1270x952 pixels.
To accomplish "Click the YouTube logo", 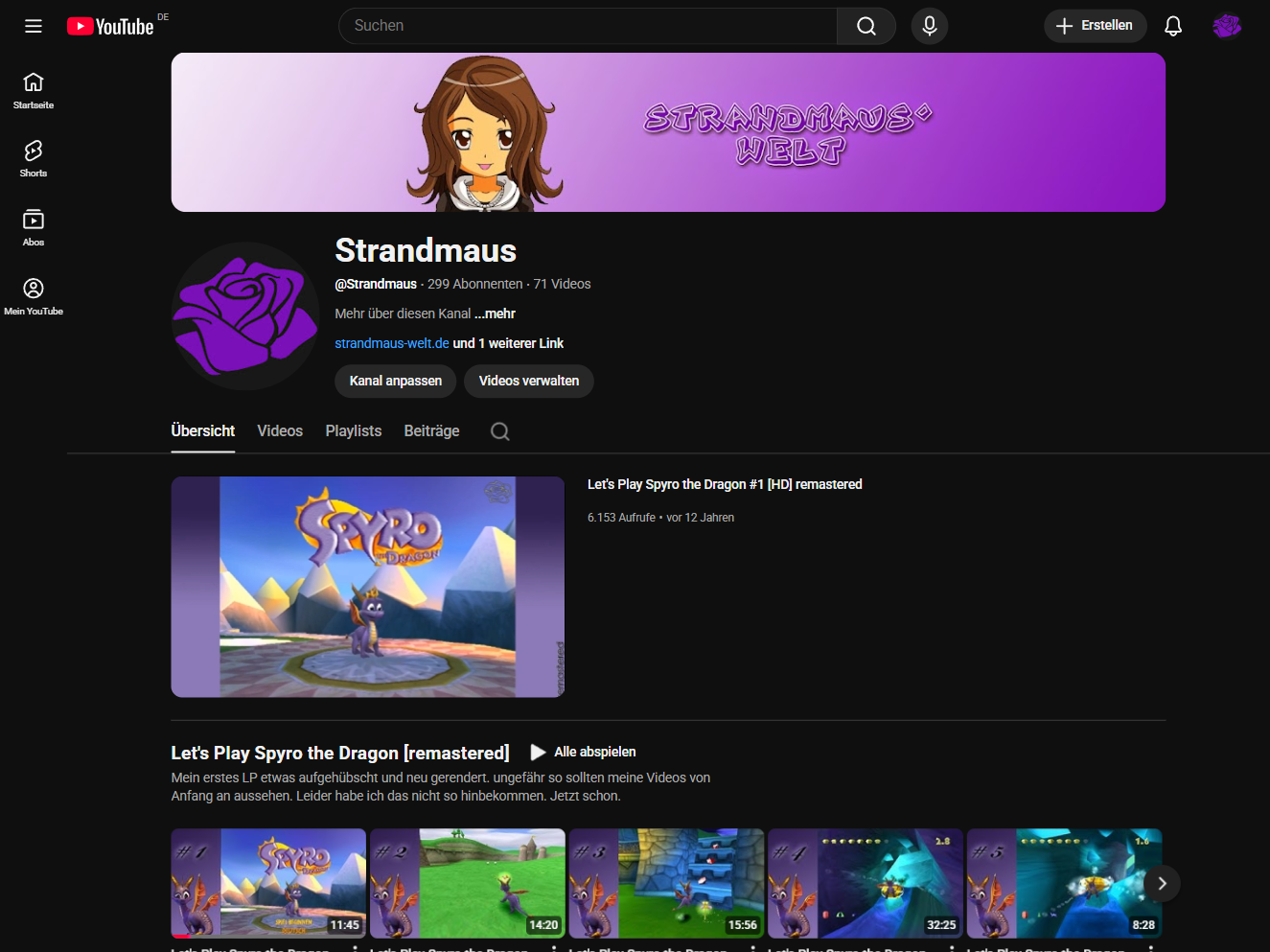I will point(110,26).
